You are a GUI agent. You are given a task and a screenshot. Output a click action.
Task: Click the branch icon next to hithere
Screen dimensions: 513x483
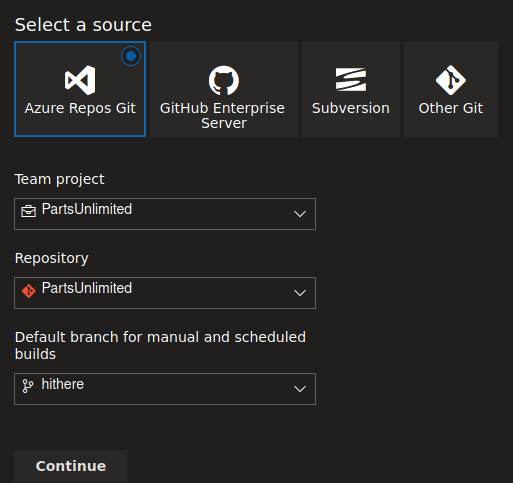pos(28,386)
